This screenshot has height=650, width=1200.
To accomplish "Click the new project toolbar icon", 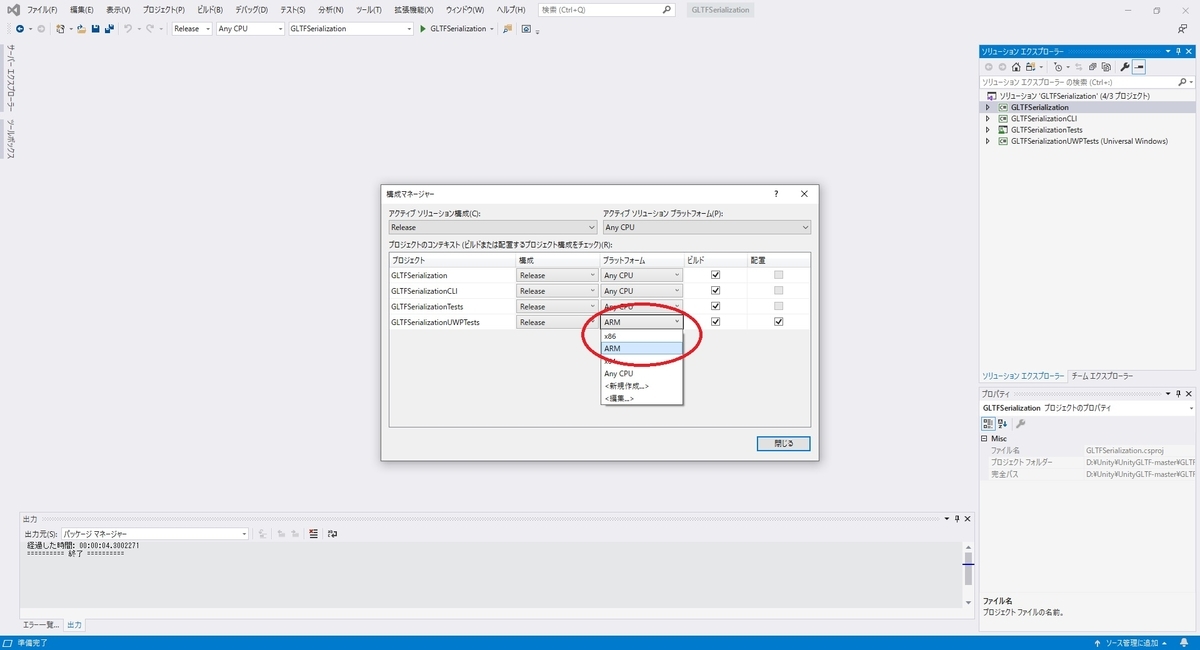I will [x=61, y=28].
